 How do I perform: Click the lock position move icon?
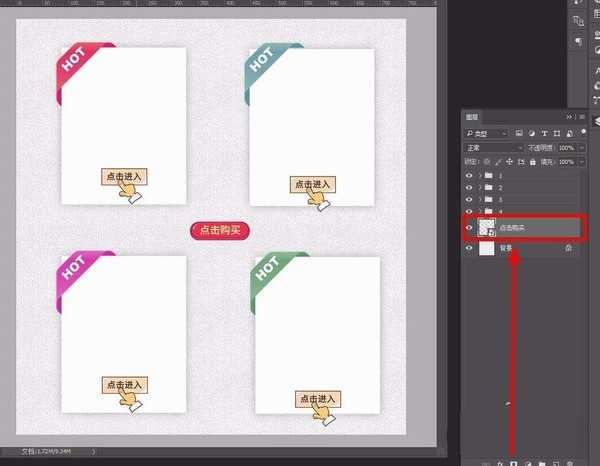[509, 162]
